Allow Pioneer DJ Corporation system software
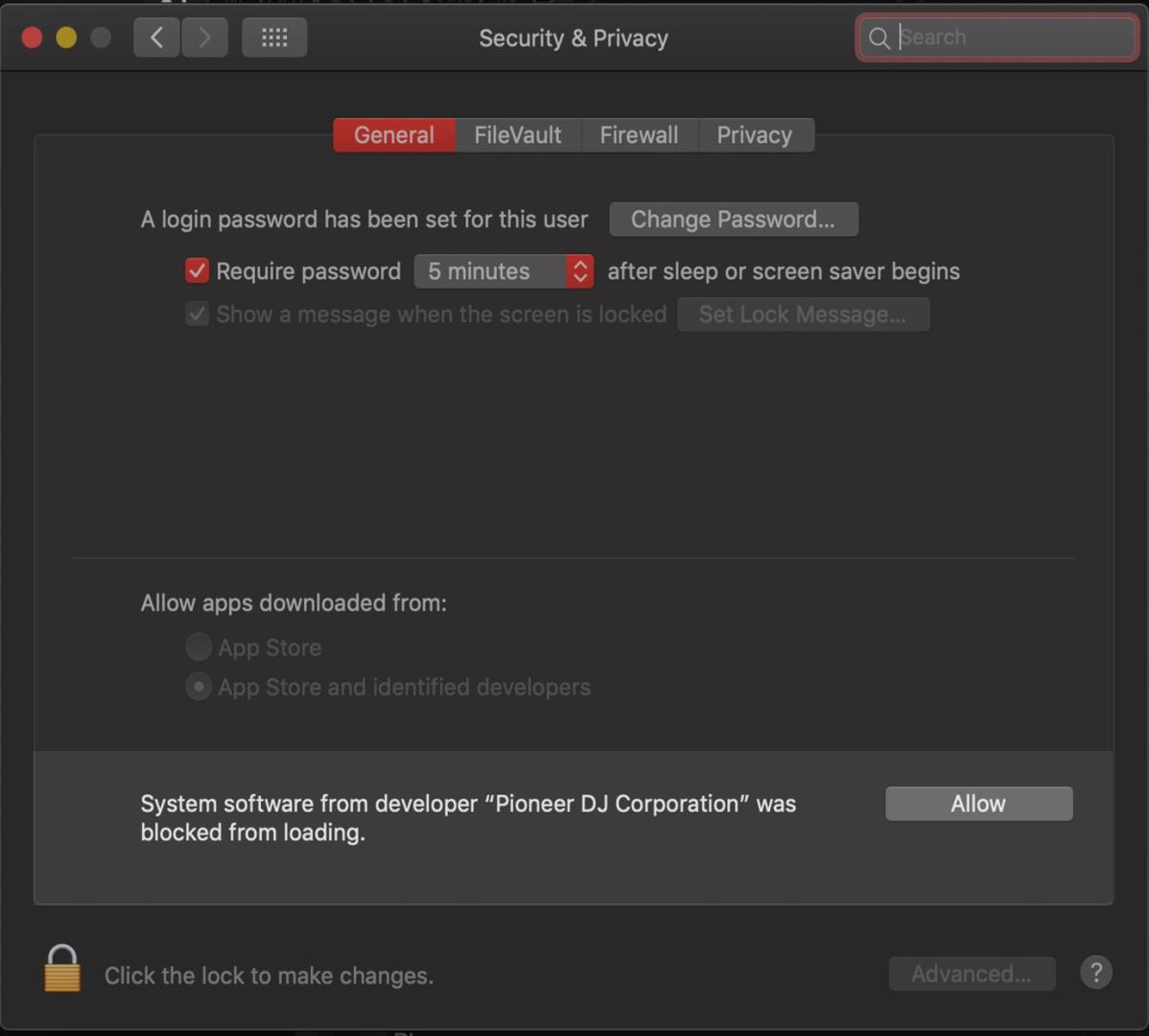 point(978,804)
